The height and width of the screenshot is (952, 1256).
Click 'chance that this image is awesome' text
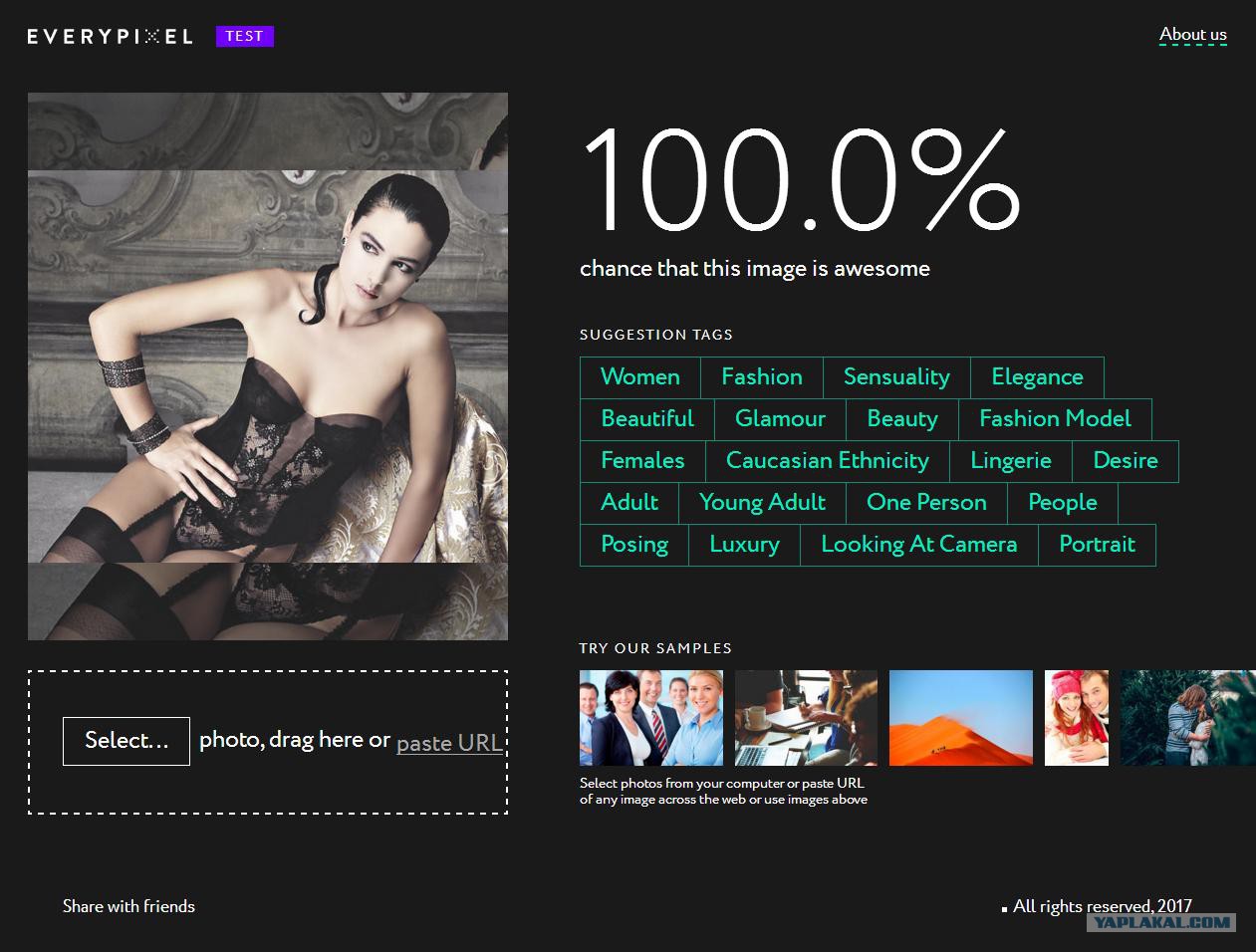point(755,269)
